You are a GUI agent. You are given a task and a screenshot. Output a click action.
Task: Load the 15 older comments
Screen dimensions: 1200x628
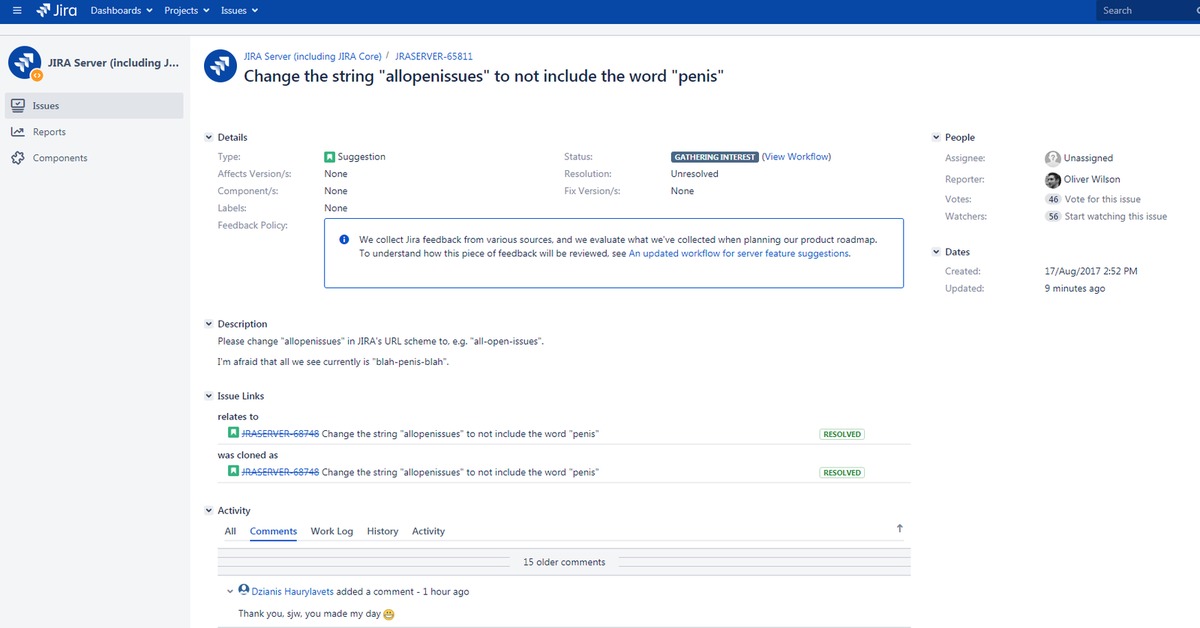[564, 562]
